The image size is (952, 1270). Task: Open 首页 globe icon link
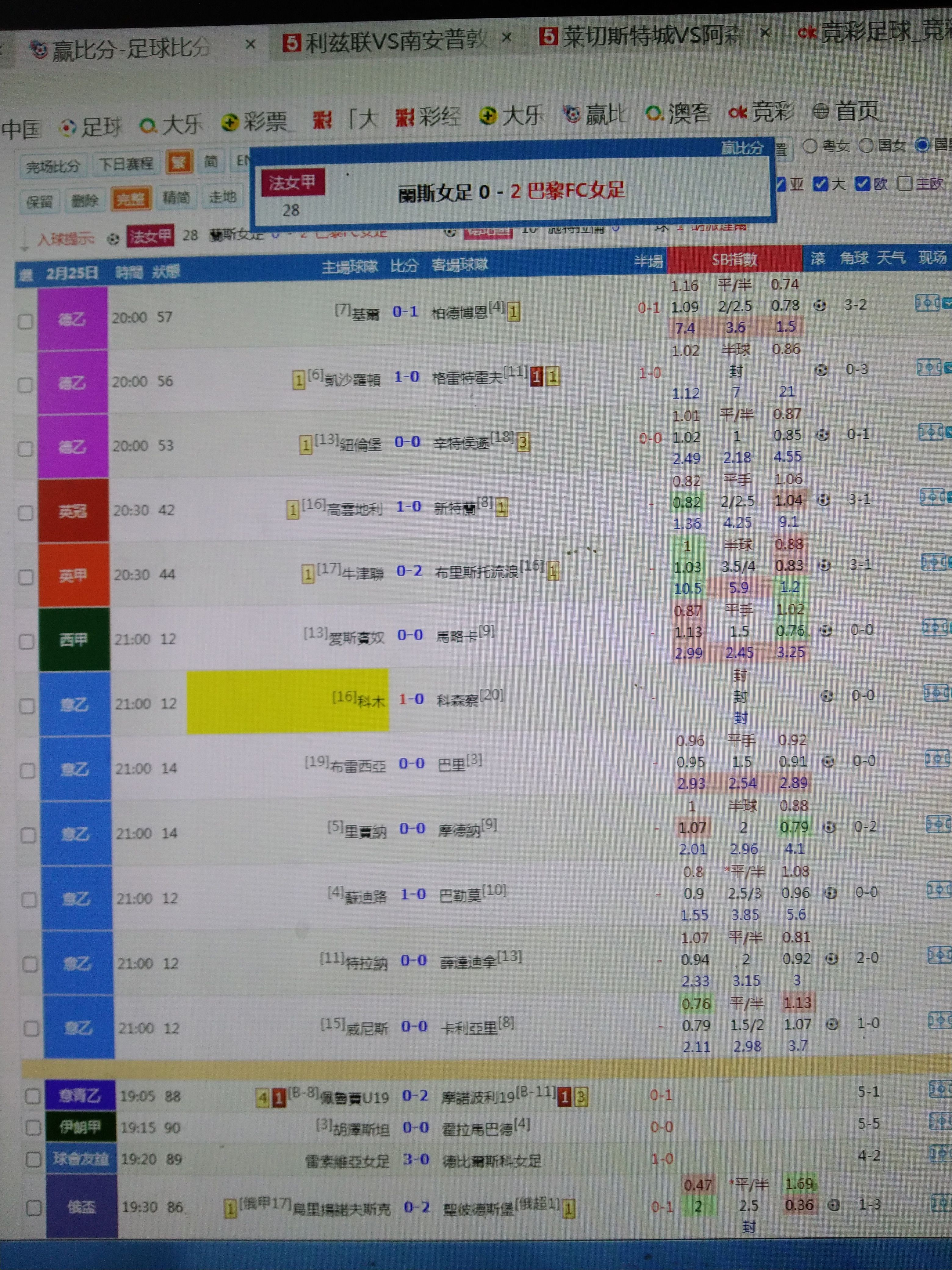tap(820, 111)
